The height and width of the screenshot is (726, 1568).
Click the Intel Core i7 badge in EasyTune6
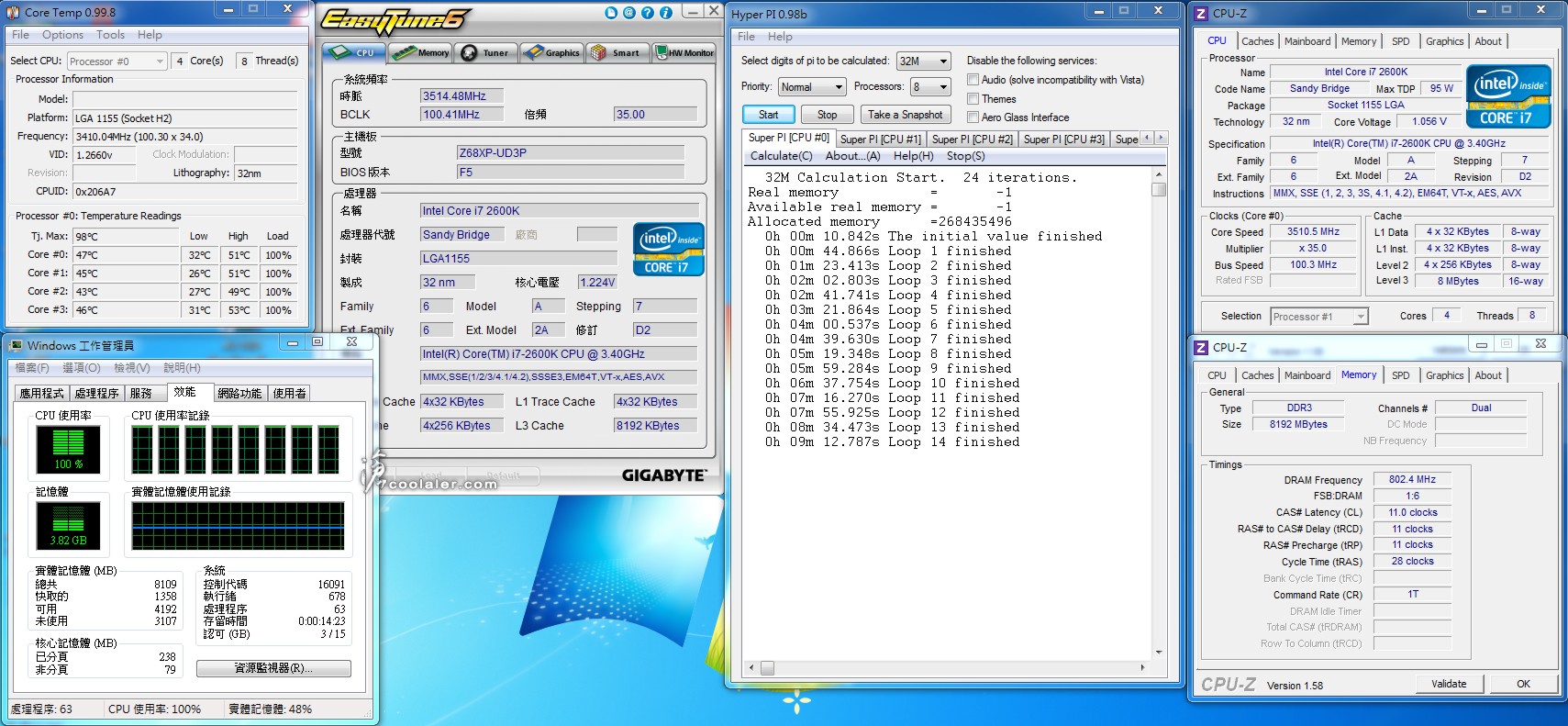click(x=669, y=249)
